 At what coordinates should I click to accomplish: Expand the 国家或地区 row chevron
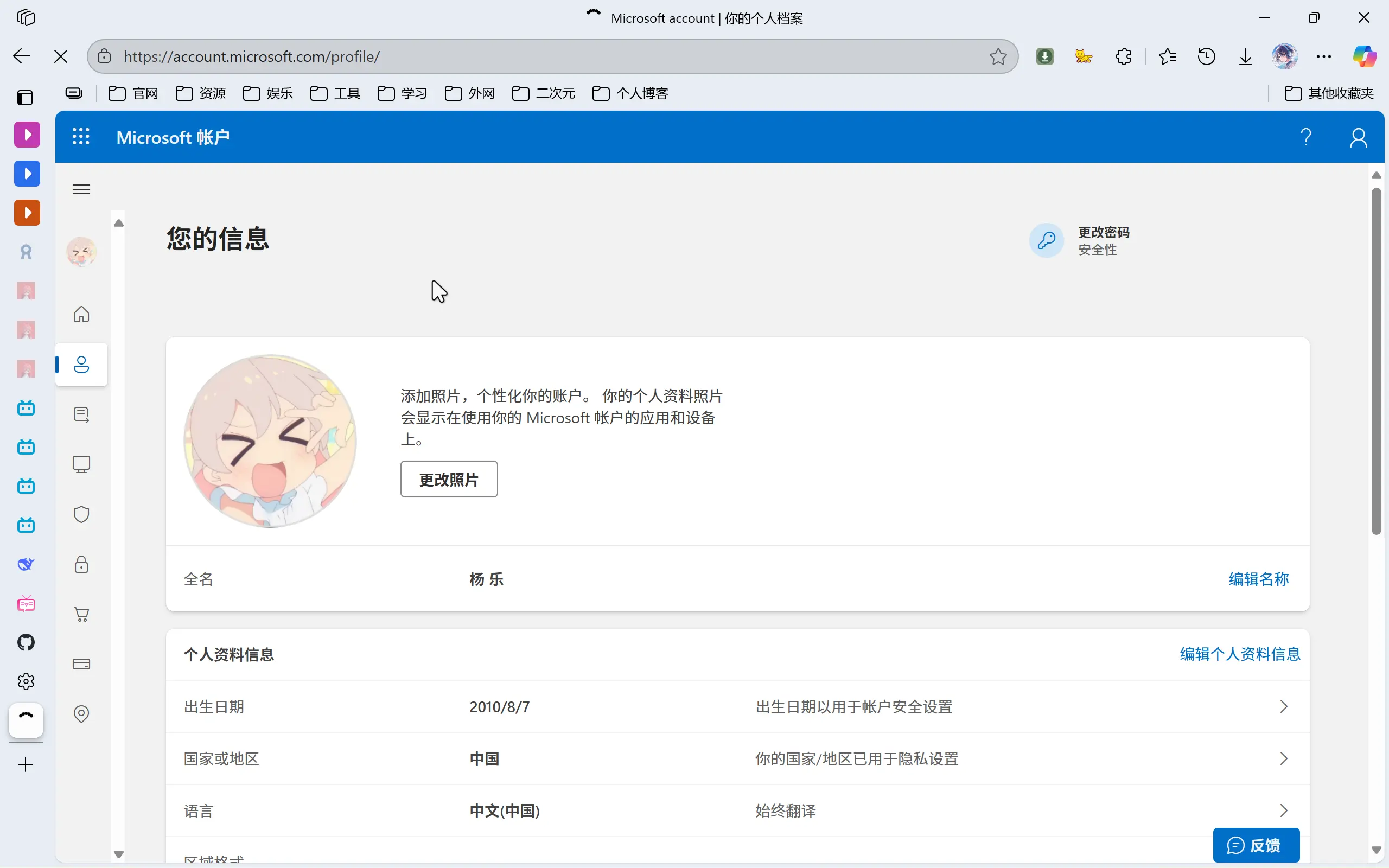click(x=1283, y=758)
